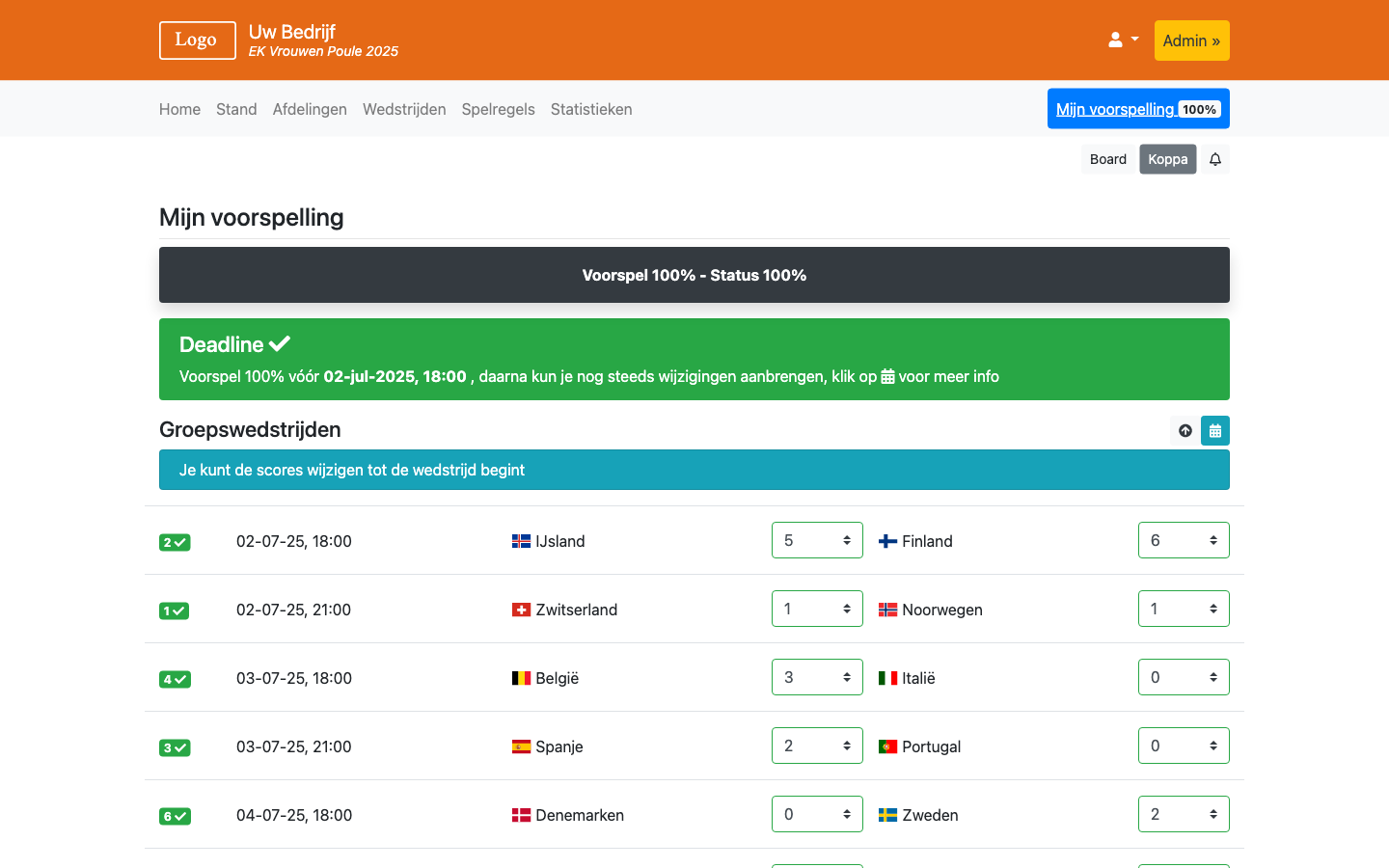Click the checkmark icon in the Deadline banner
The height and width of the screenshot is (868, 1389).
click(x=281, y=342)
